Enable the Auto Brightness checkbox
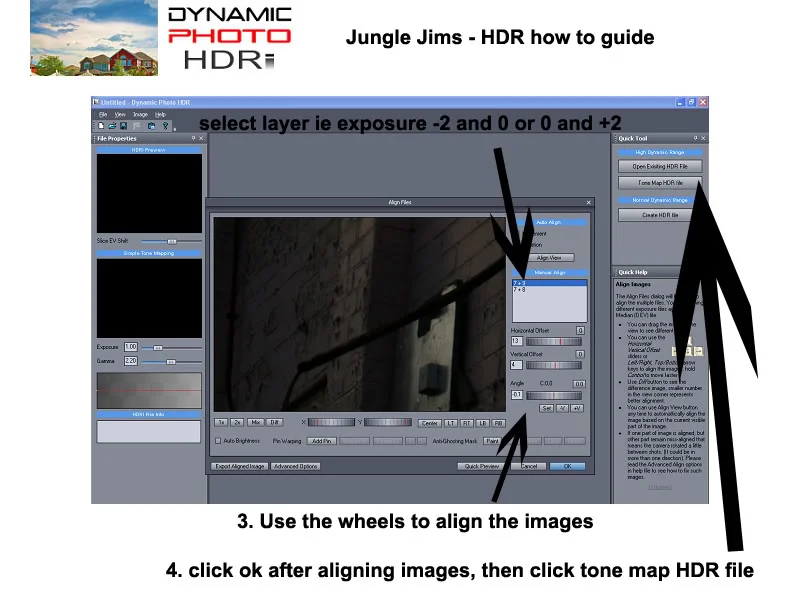This screenshot has width=800, height=600. 218,441
